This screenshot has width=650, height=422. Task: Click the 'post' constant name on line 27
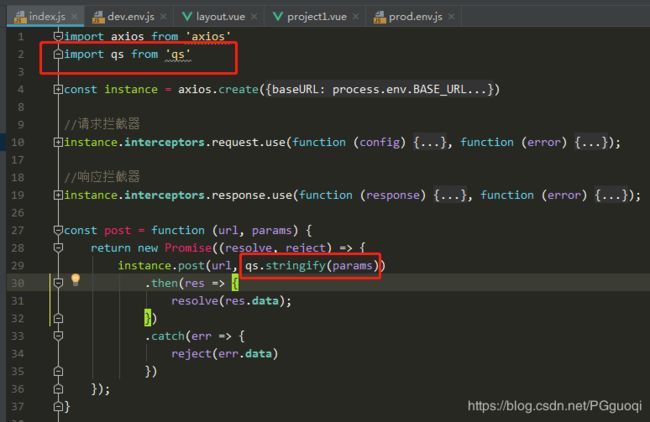[x=117, y=230]
